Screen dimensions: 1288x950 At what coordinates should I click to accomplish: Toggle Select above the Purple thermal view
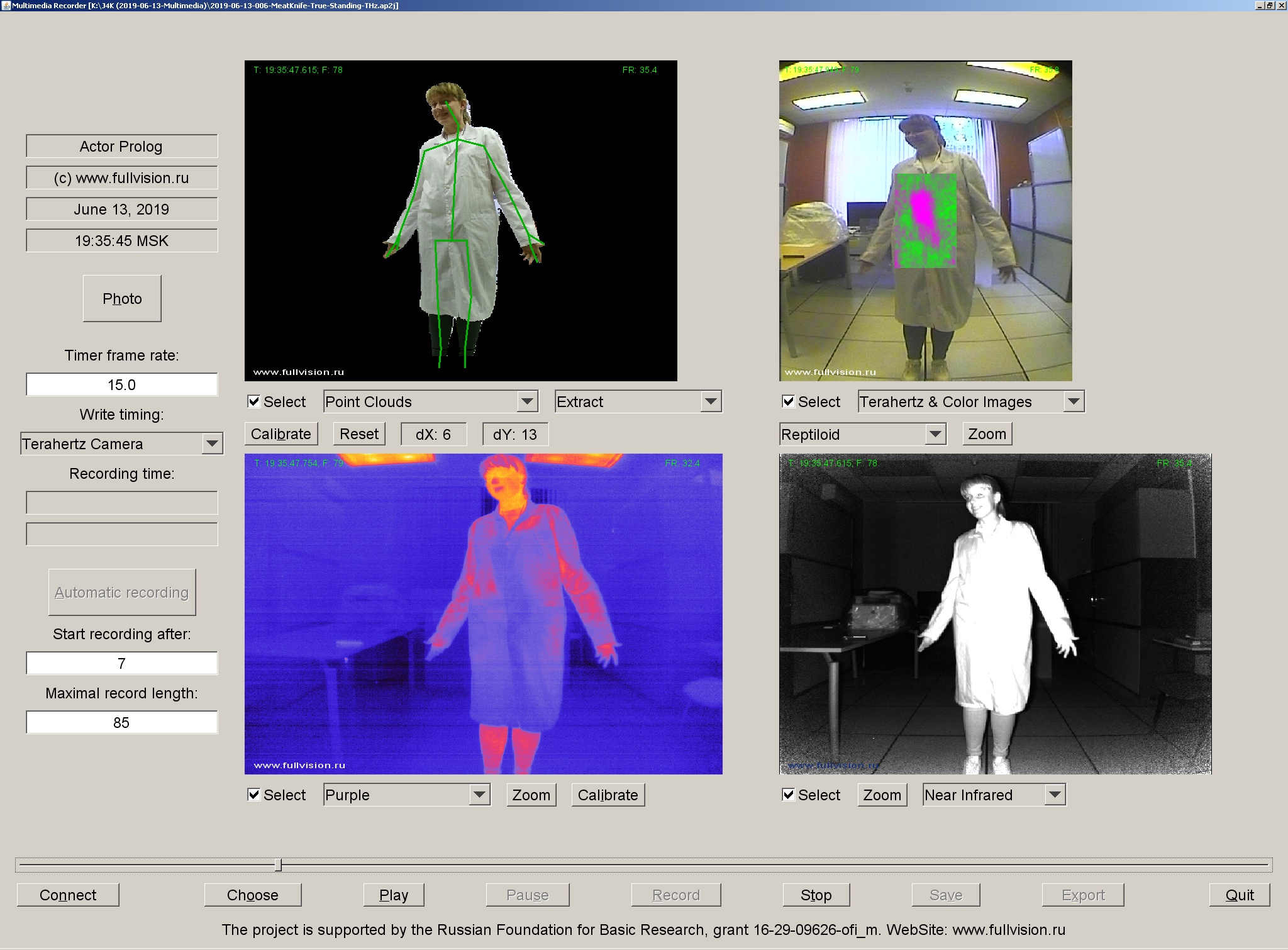point(254,795)
